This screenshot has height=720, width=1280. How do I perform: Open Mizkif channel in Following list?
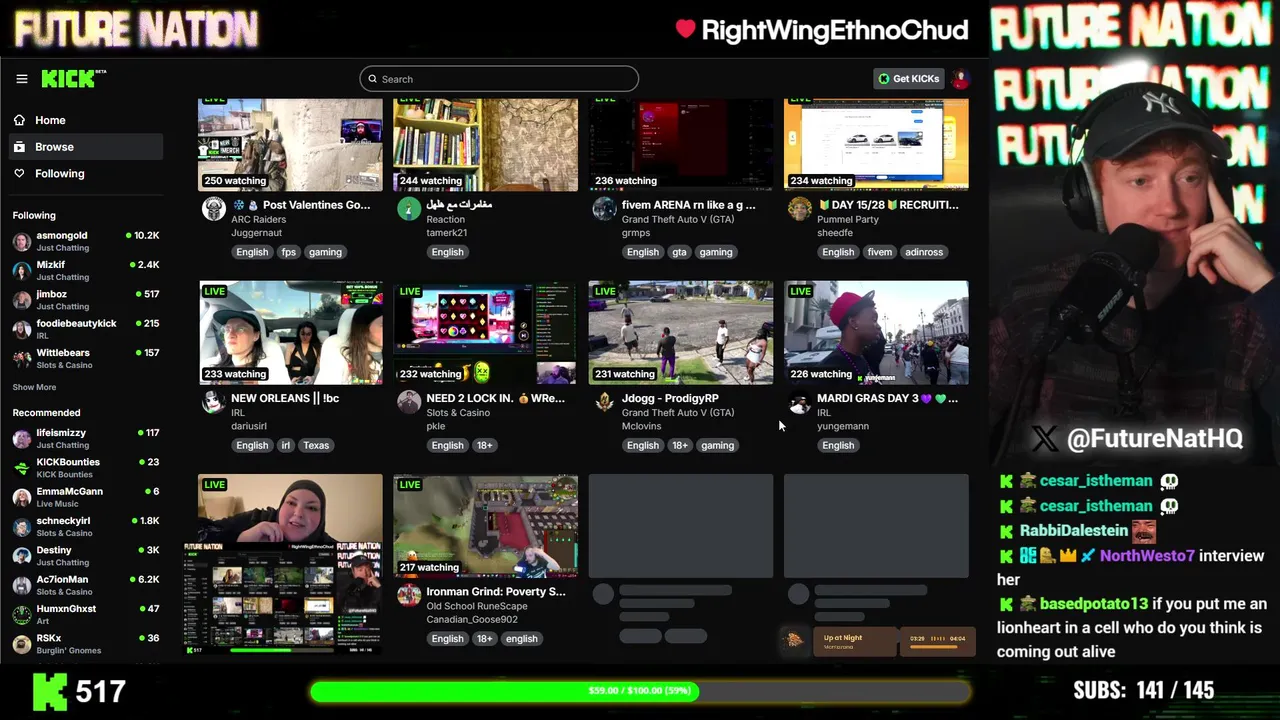[85, 270]
